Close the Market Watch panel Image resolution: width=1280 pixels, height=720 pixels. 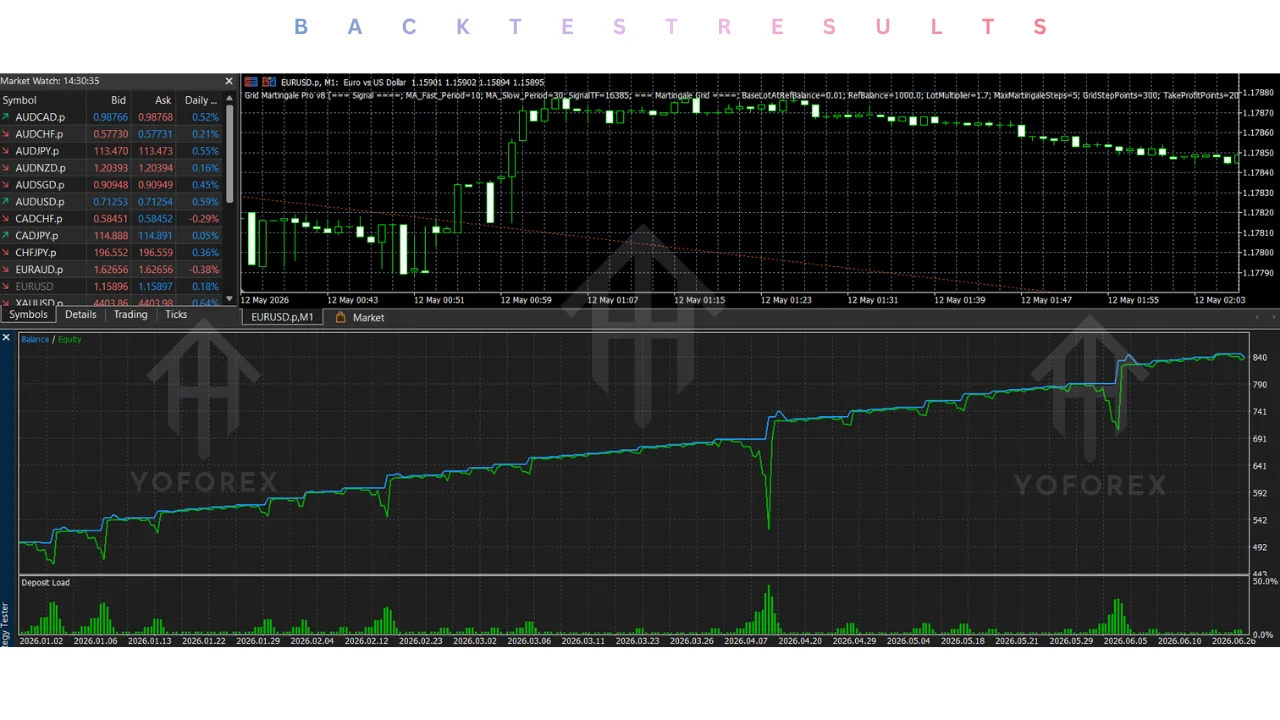(229, 81)
